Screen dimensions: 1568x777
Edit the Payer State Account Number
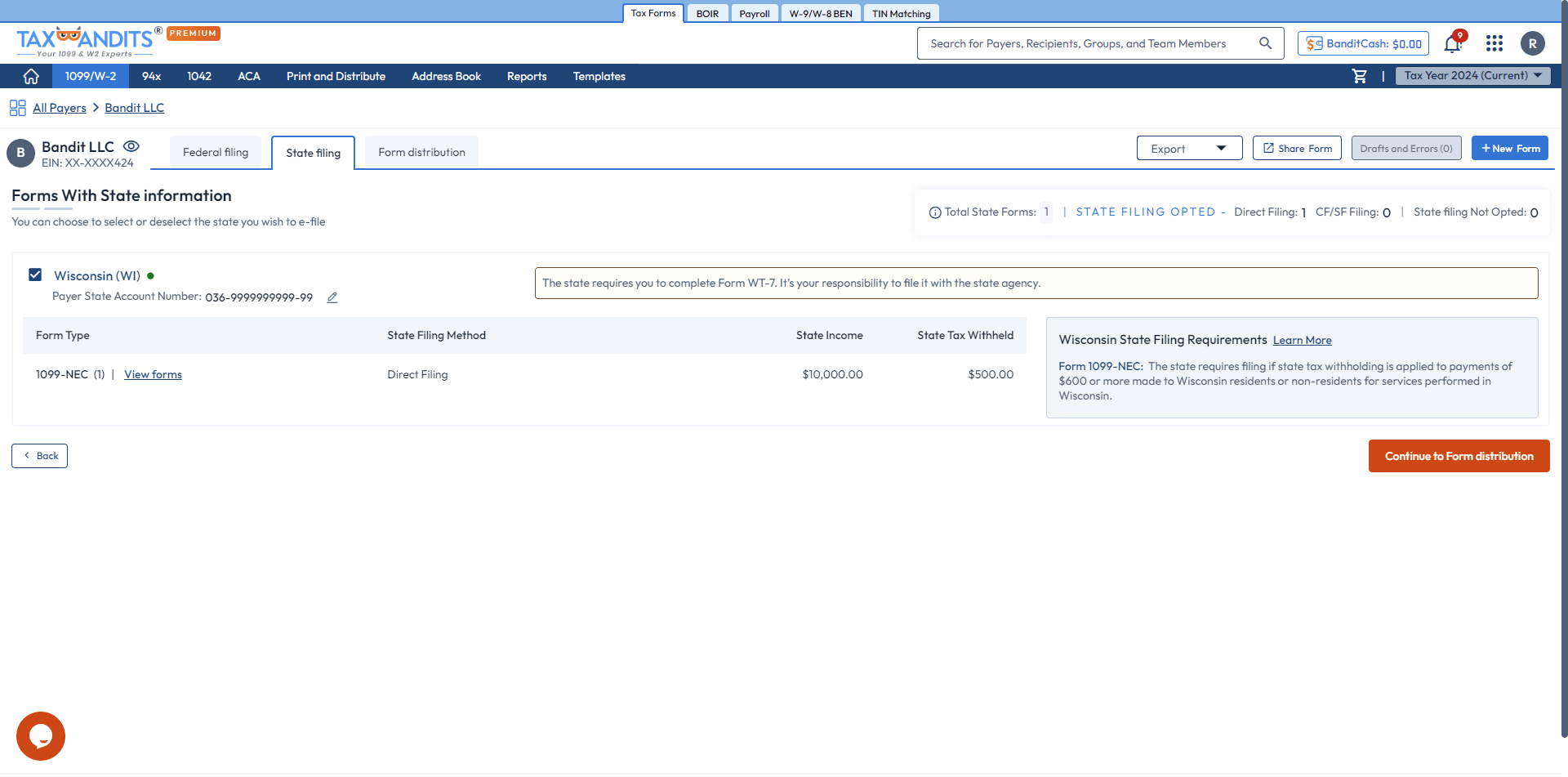coord(332,297)
